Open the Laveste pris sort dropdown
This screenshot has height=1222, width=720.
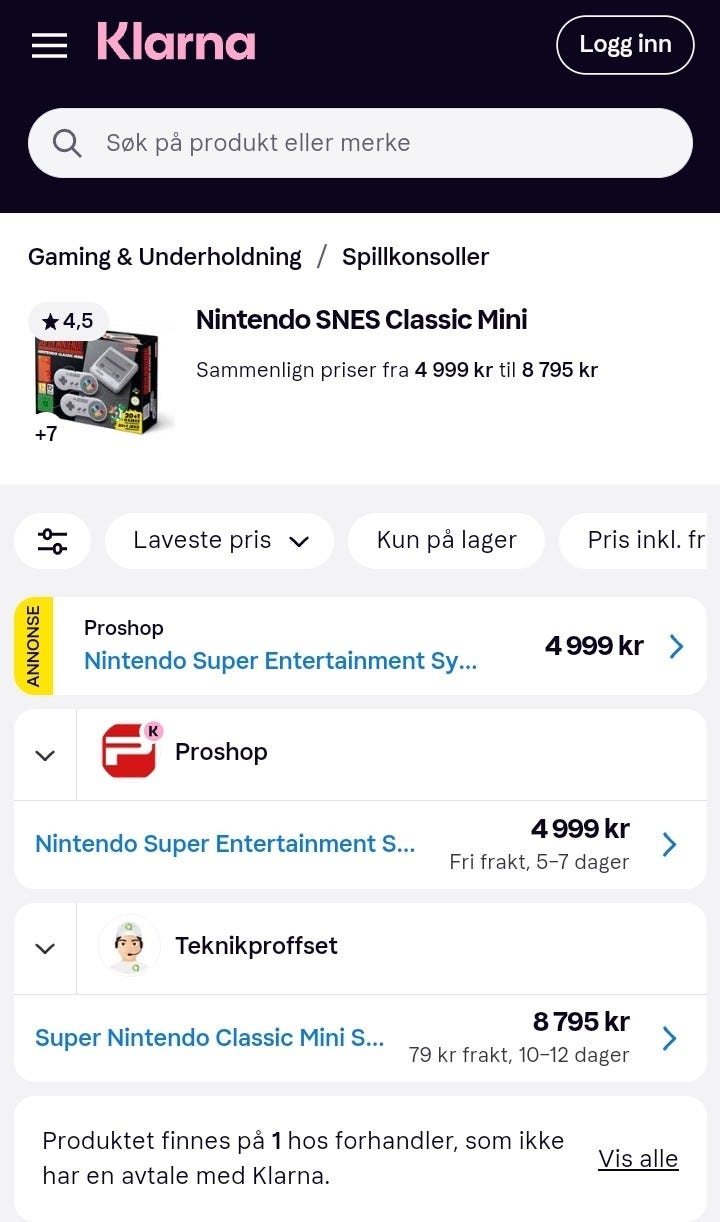click(219, 541)
